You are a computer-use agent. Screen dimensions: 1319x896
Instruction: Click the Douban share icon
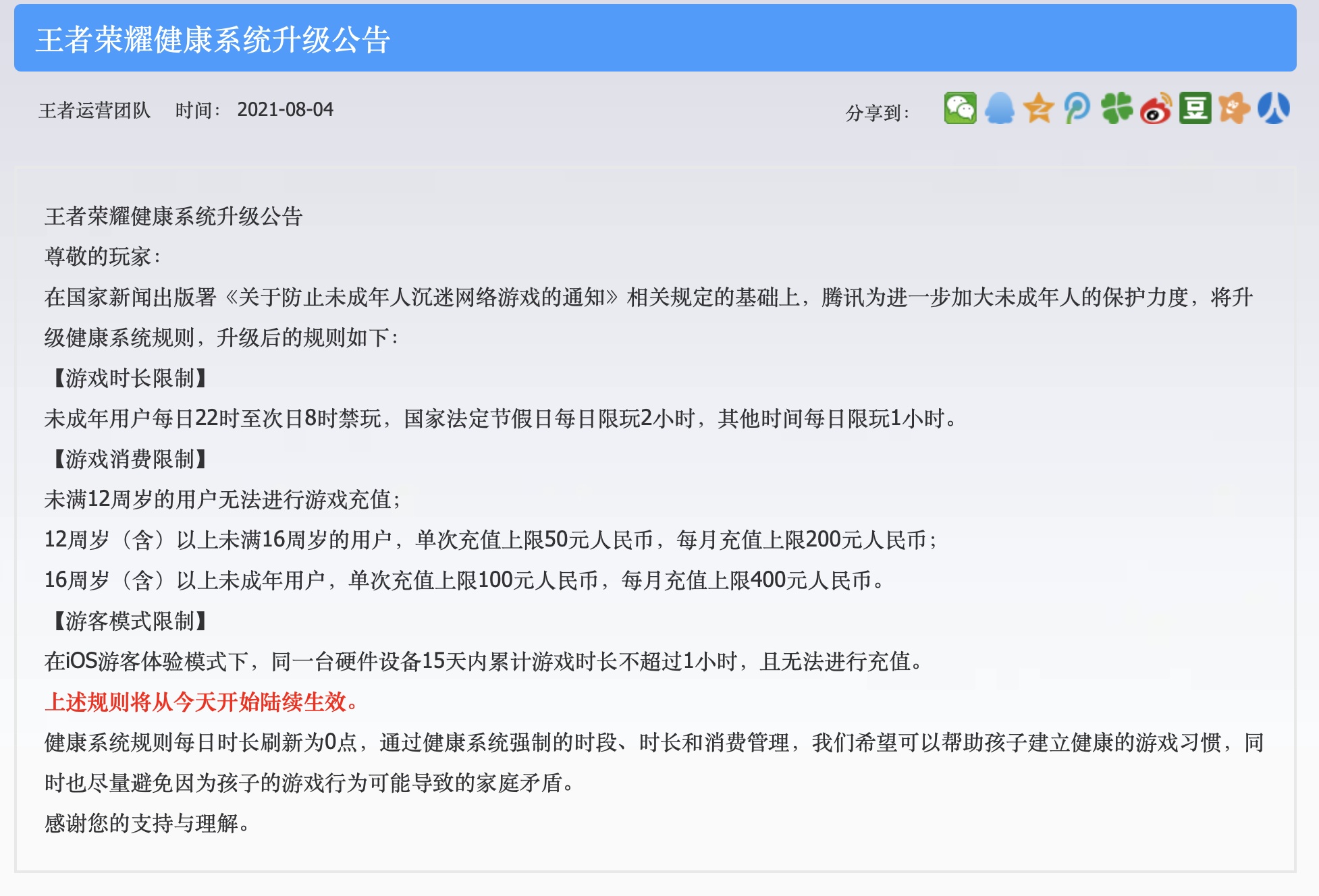tap(1195, 108)
